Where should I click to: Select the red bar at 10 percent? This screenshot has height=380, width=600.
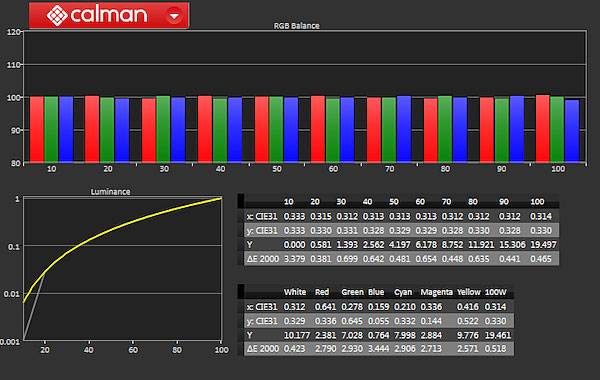pyautogui.click(x=37, y=129)
